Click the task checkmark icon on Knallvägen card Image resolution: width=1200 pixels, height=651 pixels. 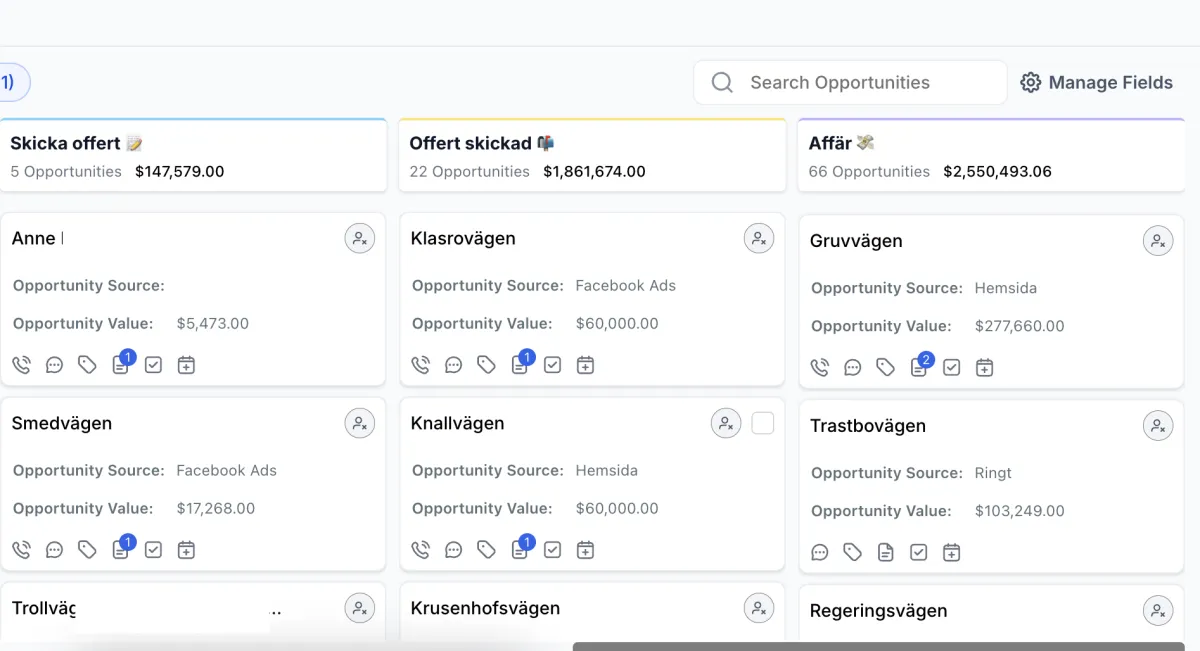click(x=553, y=550)
